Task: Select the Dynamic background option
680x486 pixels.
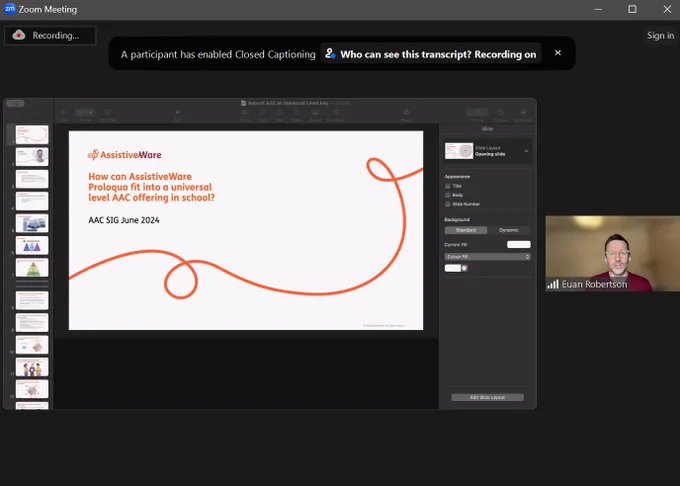Action: point(509,230)
